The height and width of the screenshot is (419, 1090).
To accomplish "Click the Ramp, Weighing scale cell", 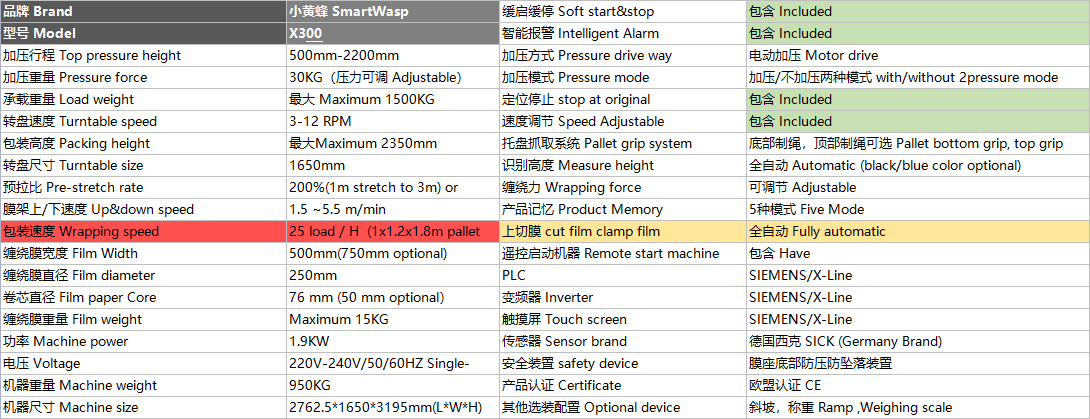I will tap(916, 407).
